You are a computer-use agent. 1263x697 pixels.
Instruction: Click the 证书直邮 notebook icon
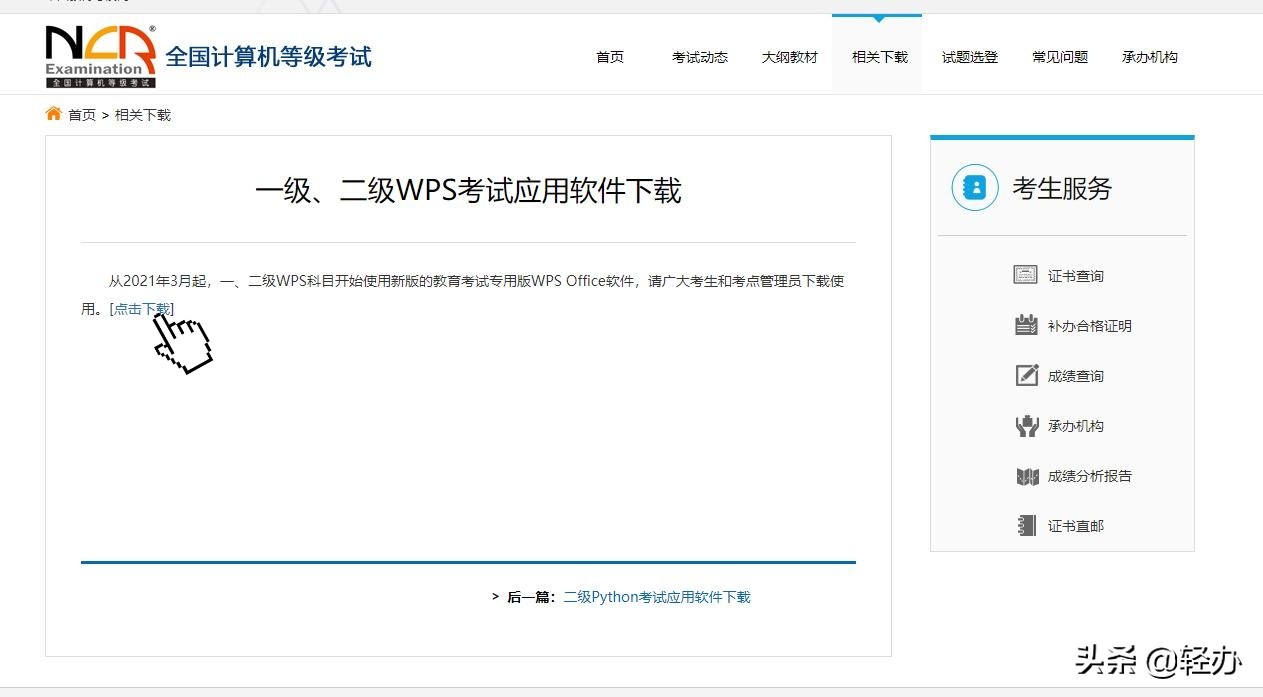[x=1026, y=526]
